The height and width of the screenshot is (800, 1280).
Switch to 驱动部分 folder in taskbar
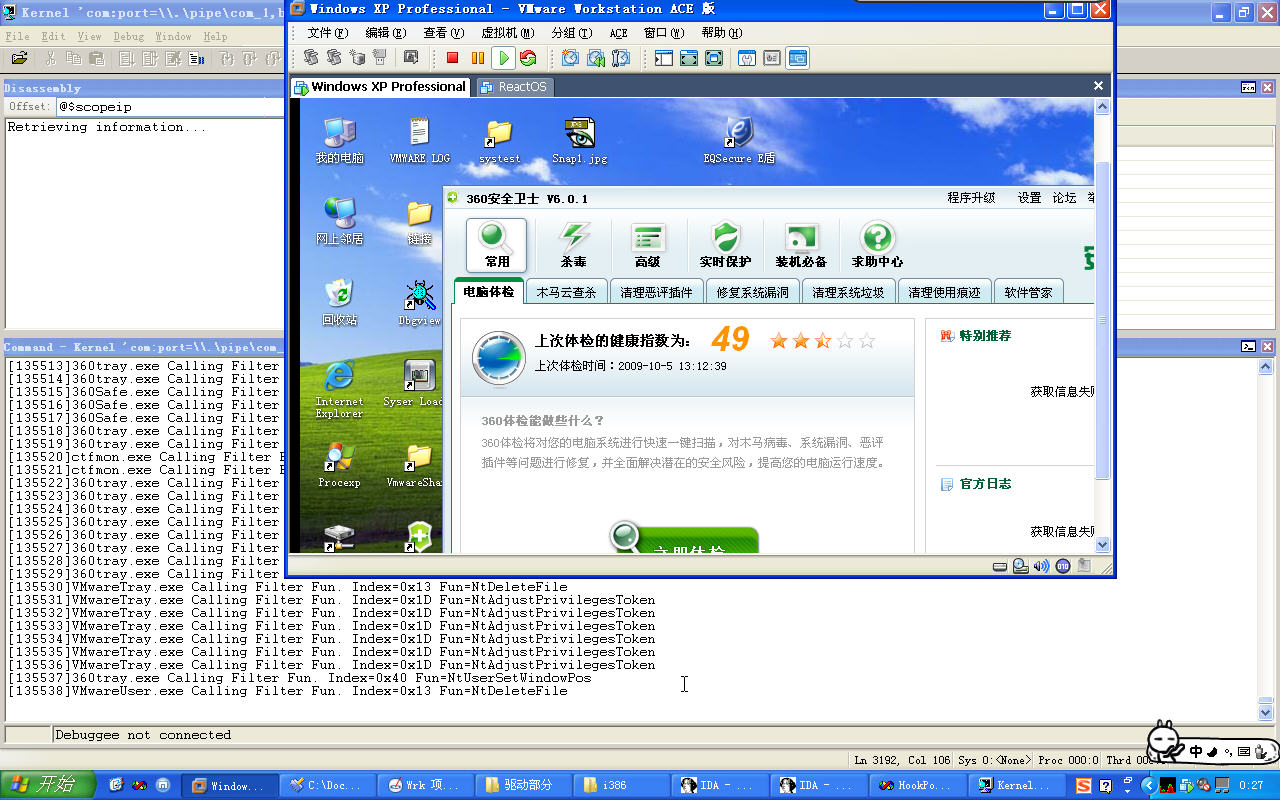(x=522, y=785)
